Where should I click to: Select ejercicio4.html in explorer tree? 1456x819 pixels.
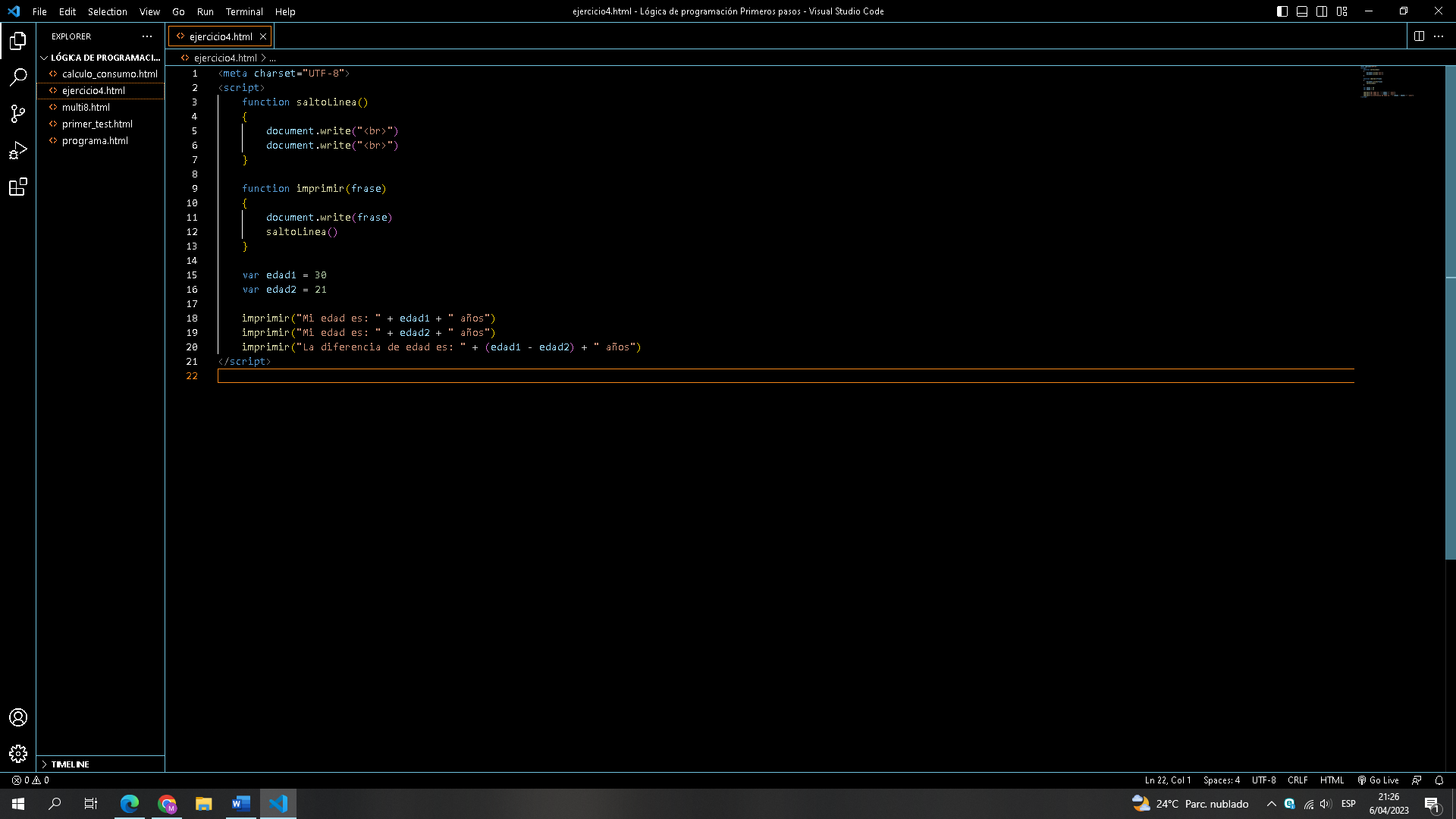pyautogui.click(x=100, y=91)
